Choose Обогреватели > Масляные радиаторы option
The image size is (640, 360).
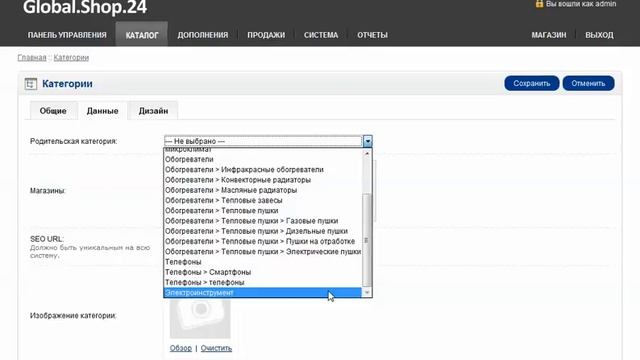pyautogui.click(x=263, y=190)
